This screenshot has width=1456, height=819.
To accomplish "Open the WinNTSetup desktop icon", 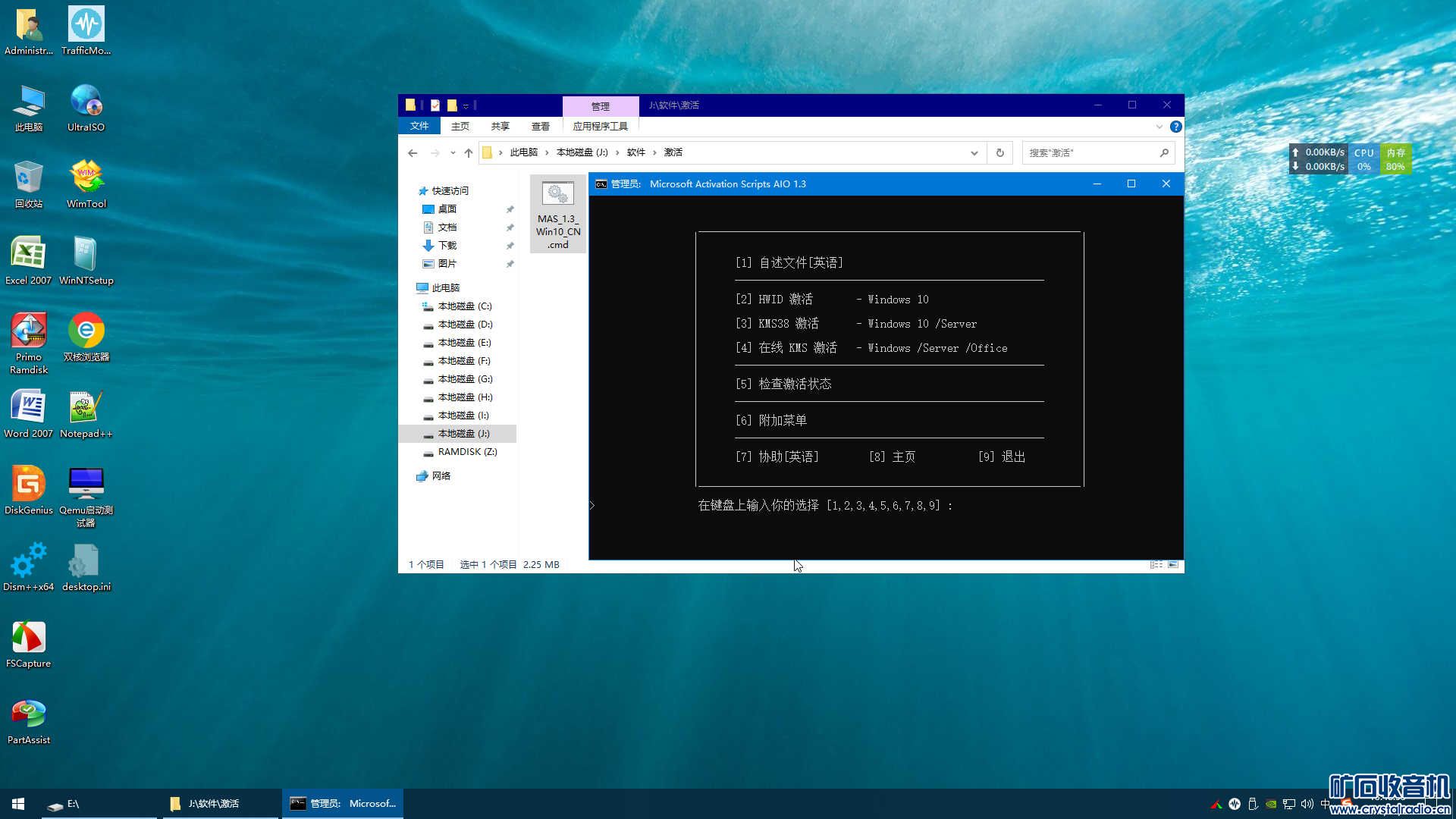I will pyautogui.click(x=86, y=260).
